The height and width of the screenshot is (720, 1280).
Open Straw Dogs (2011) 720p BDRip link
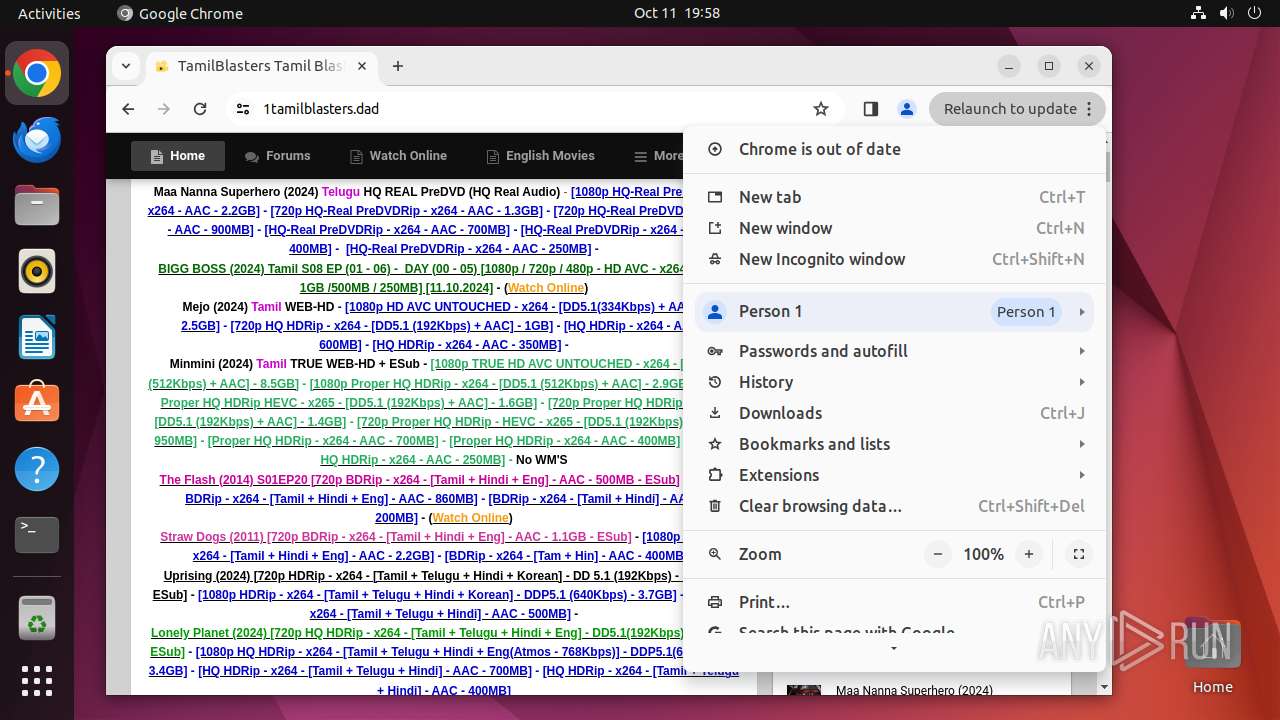click(x=395, y=537)
